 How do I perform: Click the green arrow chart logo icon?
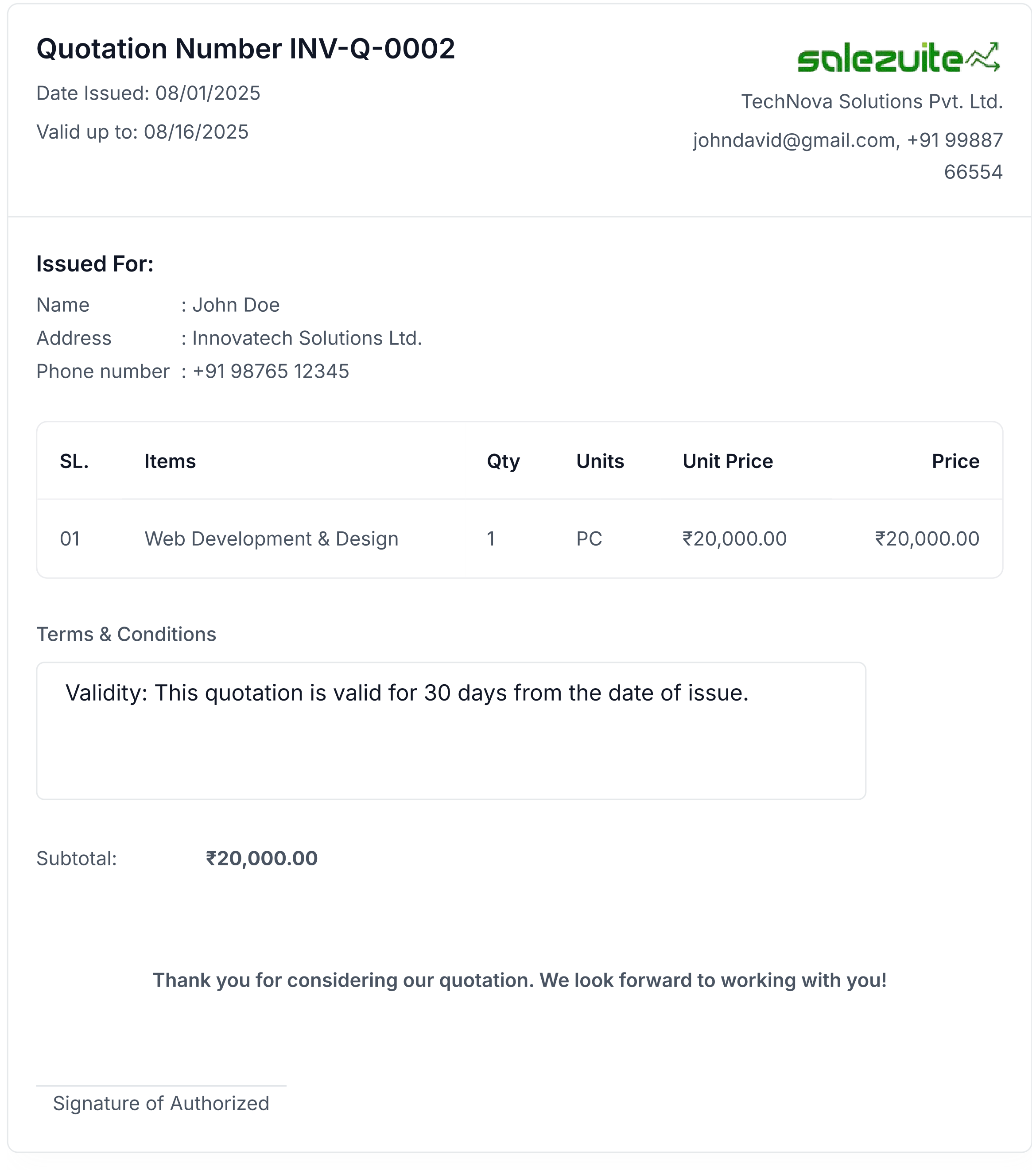(x=983, y=57)
